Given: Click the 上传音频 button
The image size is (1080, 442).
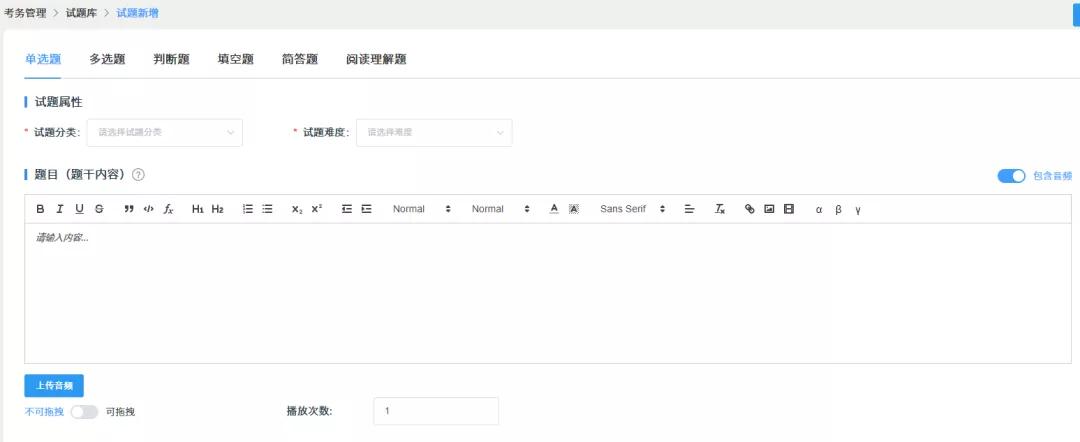Looking at the screenshot, I should click(x=54, y=386).
